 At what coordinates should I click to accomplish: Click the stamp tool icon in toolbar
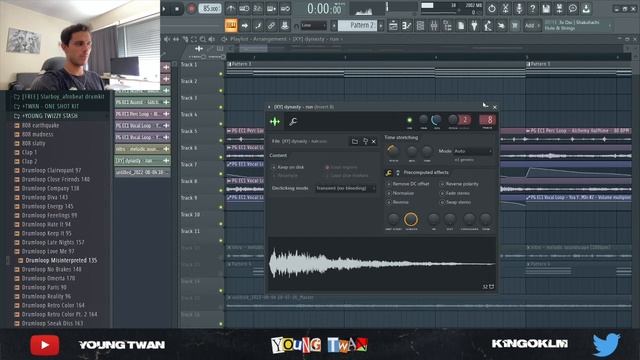coord(284,26)
